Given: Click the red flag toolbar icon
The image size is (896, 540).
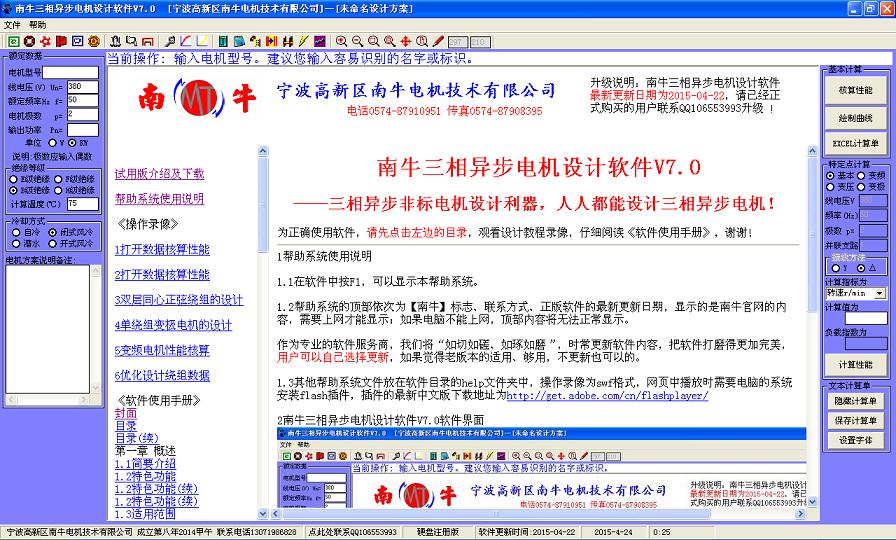Looking at the screenshot, I should (61, 41).
